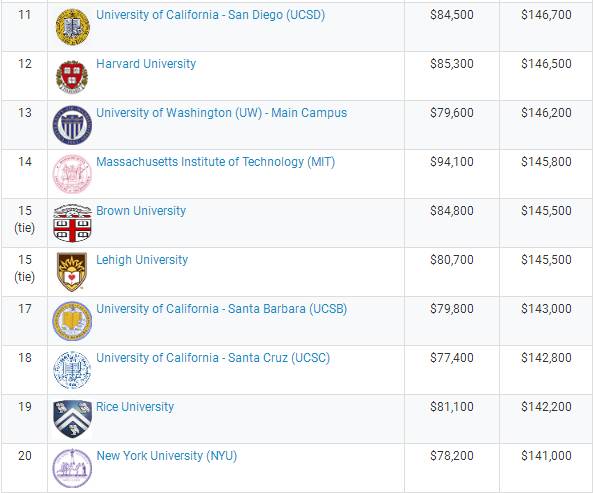Open Massachusetts Institute of Technology link

coord(216,162)
